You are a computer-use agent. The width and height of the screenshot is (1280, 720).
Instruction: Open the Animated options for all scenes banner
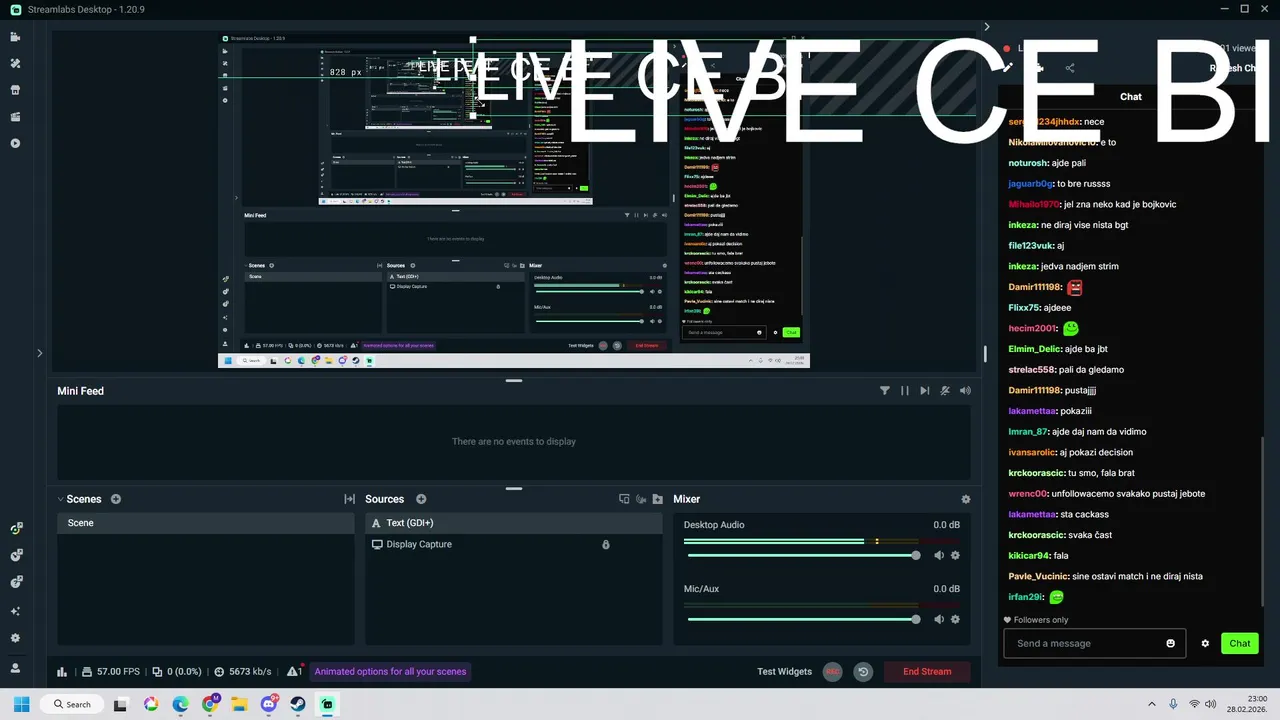click(390, 672)
